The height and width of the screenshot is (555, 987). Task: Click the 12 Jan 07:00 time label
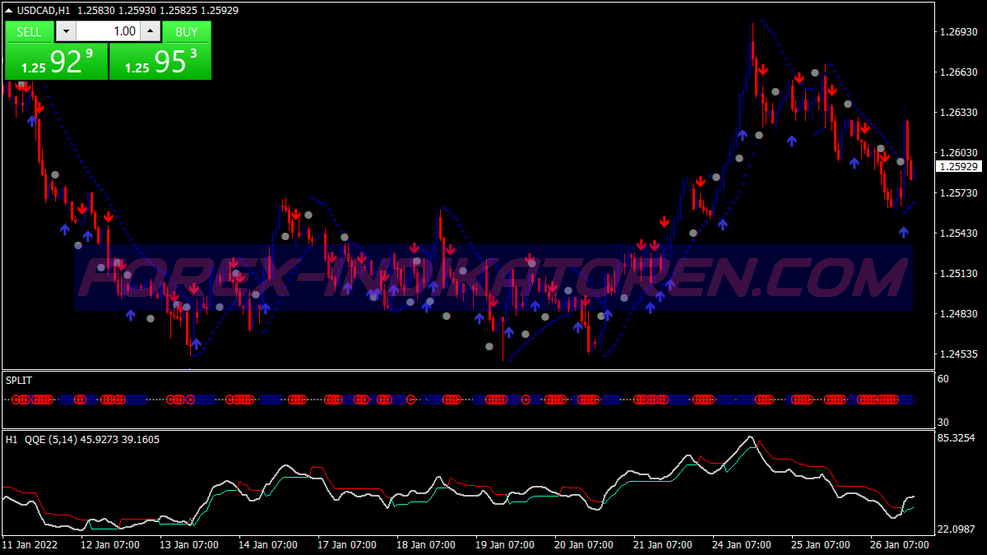pos(110,545)
